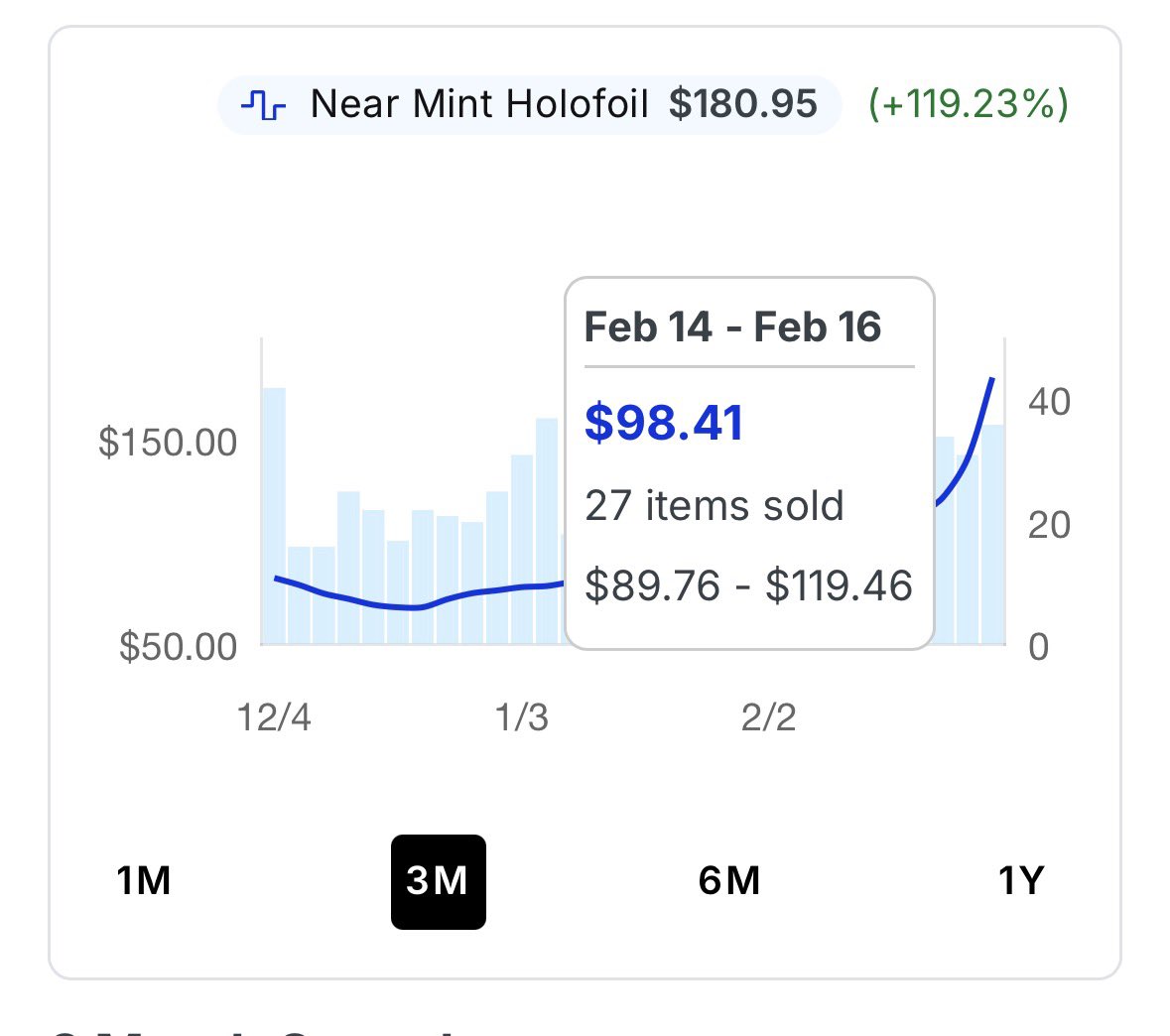The height and width of the screenshot is (1036, 1170).
Task: Click the tall first volume bar at 12/4
Action: click(x=273, y=516)
